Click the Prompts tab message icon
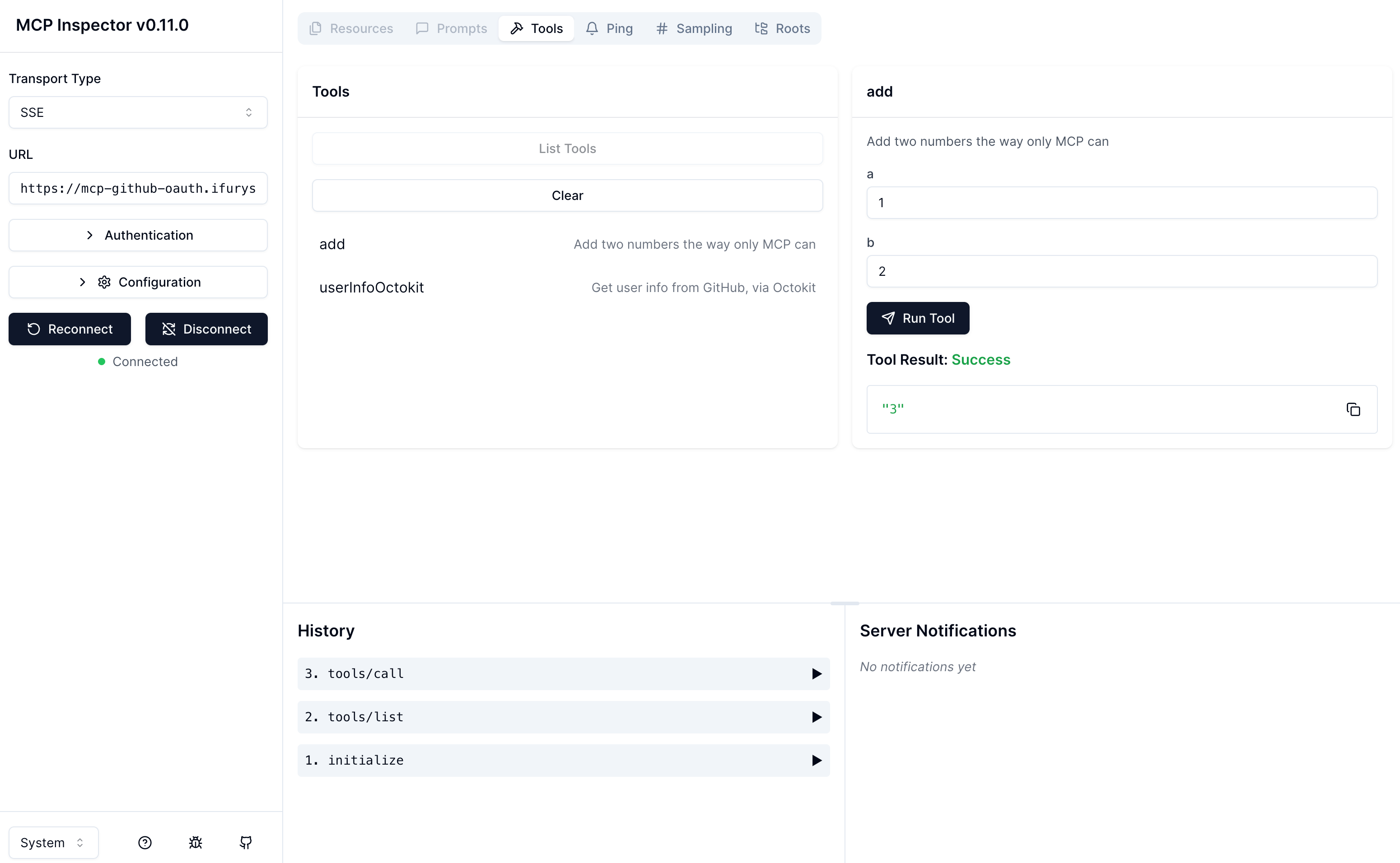1400x863 pixels. point(422,28)
